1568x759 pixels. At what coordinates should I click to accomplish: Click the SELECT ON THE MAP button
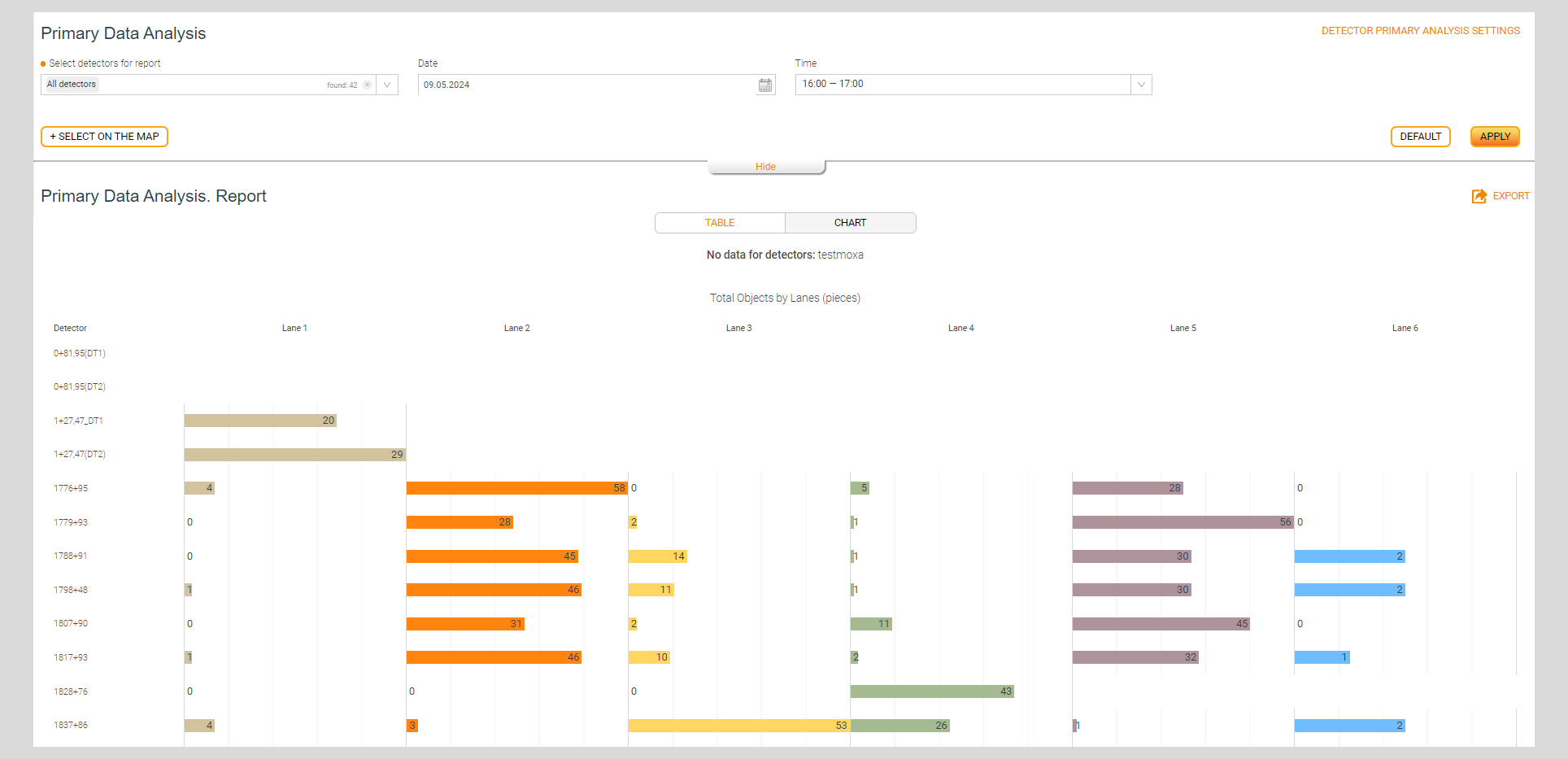tap(104, 137)
